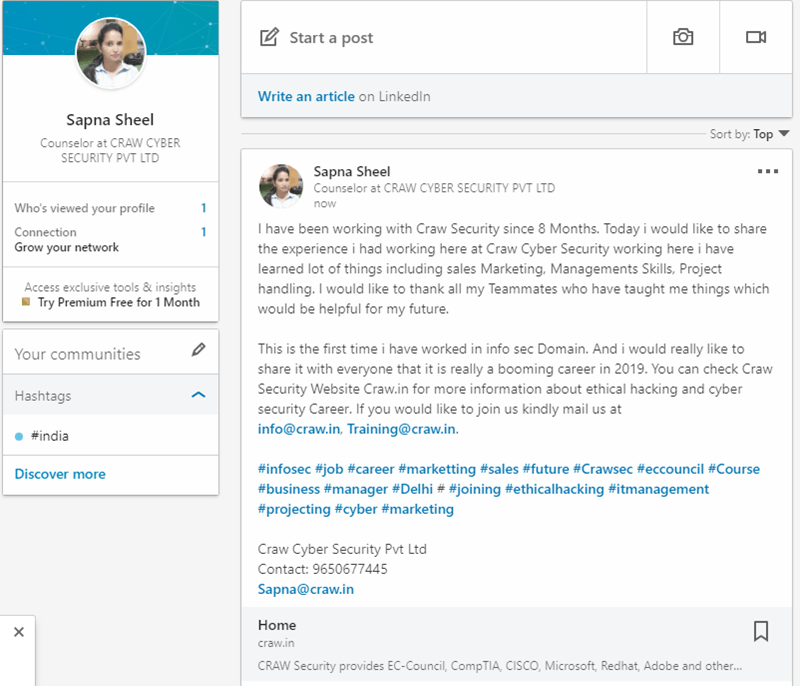Screen dimensions: 800x686
Task: Open the #infosec hashtag
Action: (x=284, y=469)
